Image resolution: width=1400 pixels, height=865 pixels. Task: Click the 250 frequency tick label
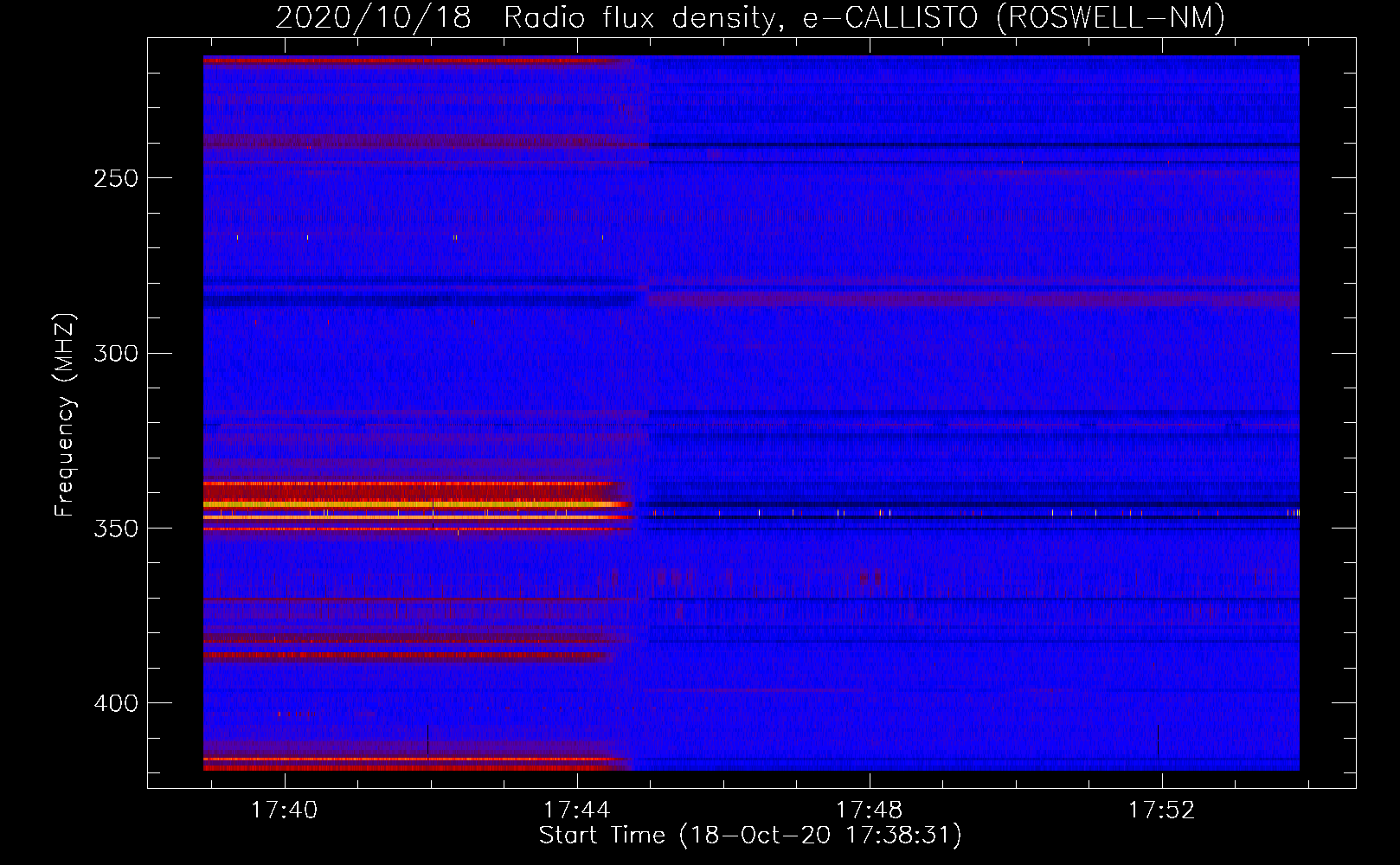coord(116,178)
